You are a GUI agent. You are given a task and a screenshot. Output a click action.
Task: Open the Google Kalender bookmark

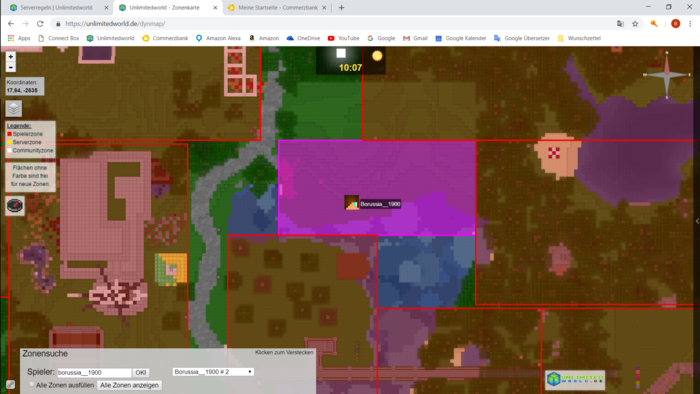(x=461, y=38)
